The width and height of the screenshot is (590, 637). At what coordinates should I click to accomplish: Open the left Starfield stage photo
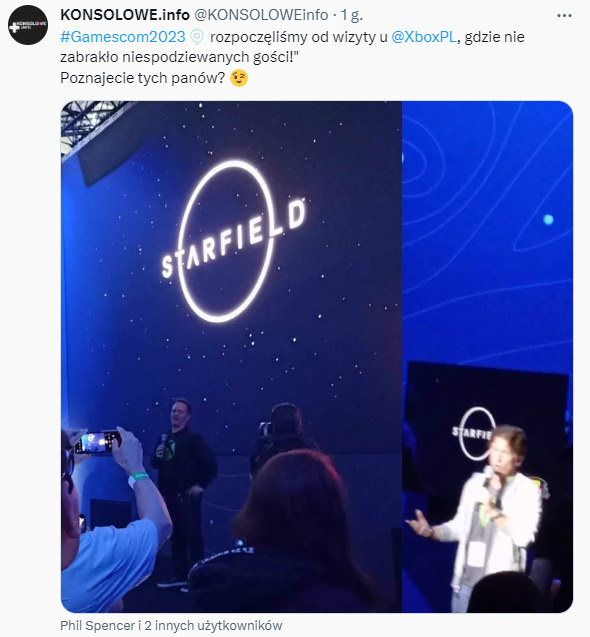(231, 356)
